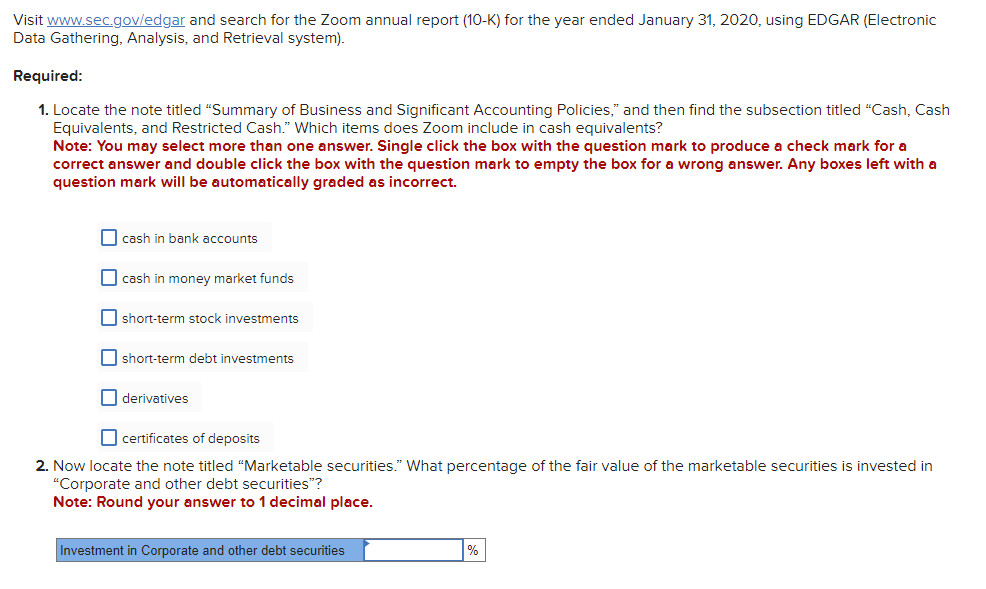Click the percentage answer input field
Screen dimensions: 986x589
pyautogui.click(x=412, y=549)
